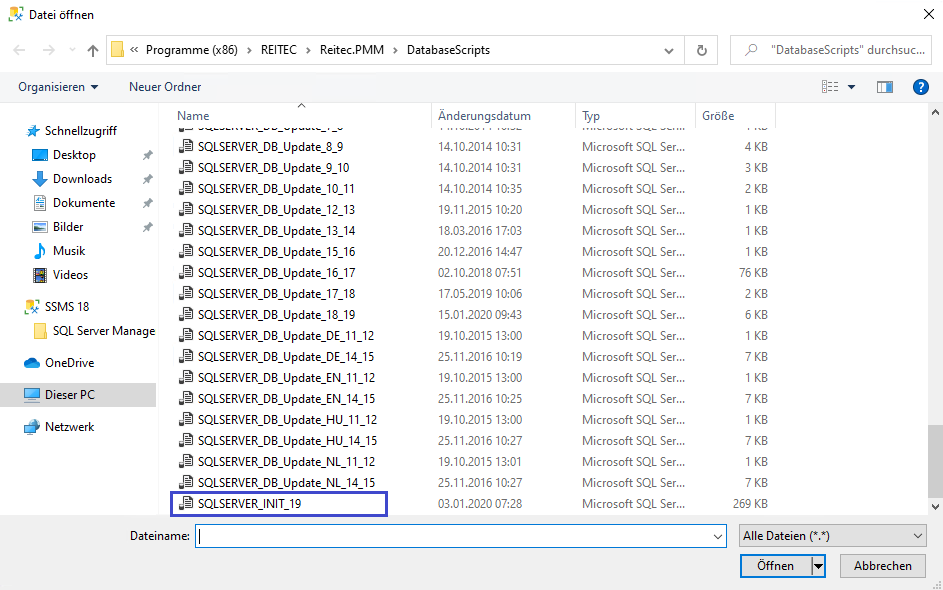This screenshot has width=943, height=590.
Task: Open the Organisieren dropdown menu
Action: point(58,87)
